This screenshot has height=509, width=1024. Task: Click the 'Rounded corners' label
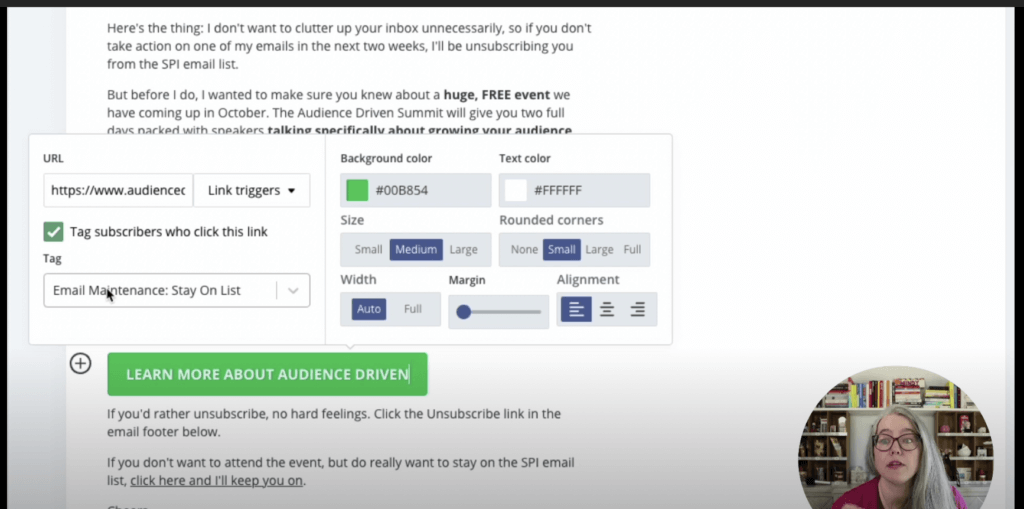(x=551, y=220)
